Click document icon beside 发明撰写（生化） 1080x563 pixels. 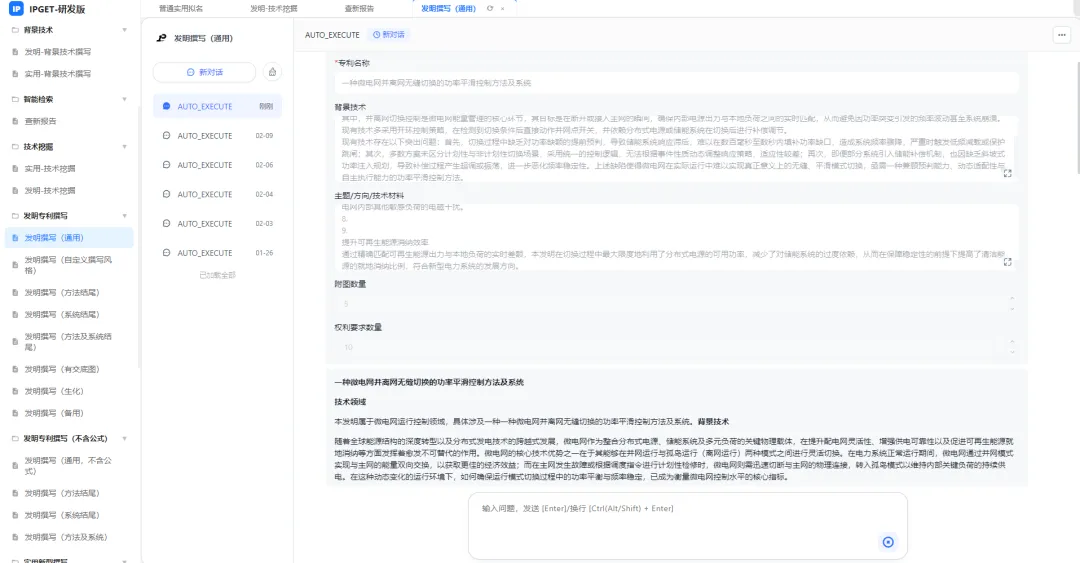pos(15,391)
